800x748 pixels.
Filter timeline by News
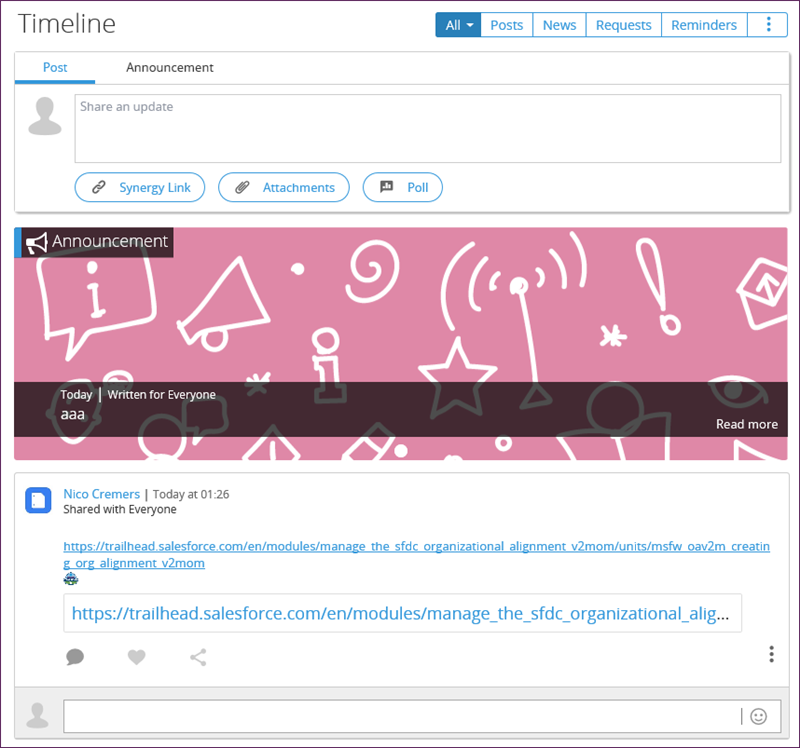559,25
